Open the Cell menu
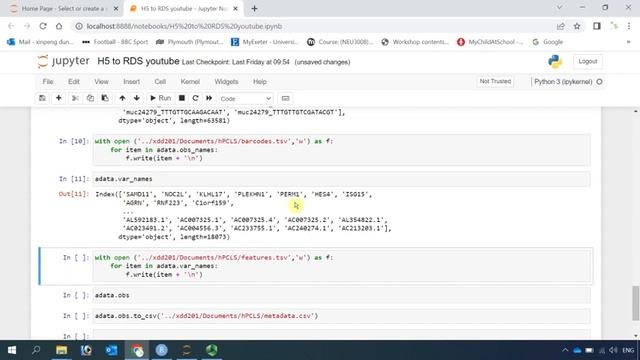The width and height of the screenshot is (640, 360). click(x=160, y=82)
